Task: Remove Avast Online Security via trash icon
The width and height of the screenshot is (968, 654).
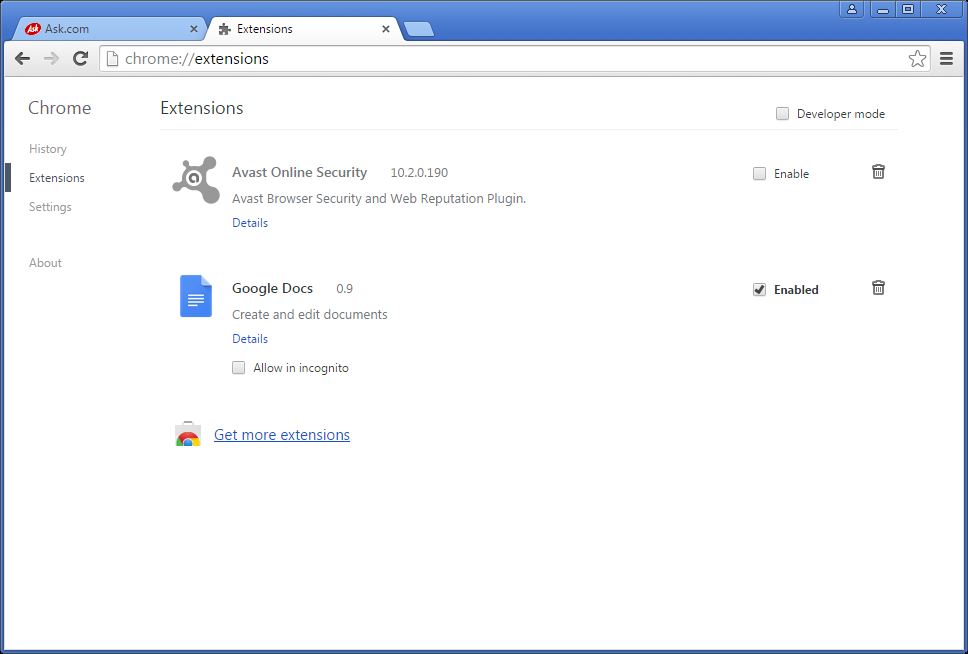Action: click(878, 172)
